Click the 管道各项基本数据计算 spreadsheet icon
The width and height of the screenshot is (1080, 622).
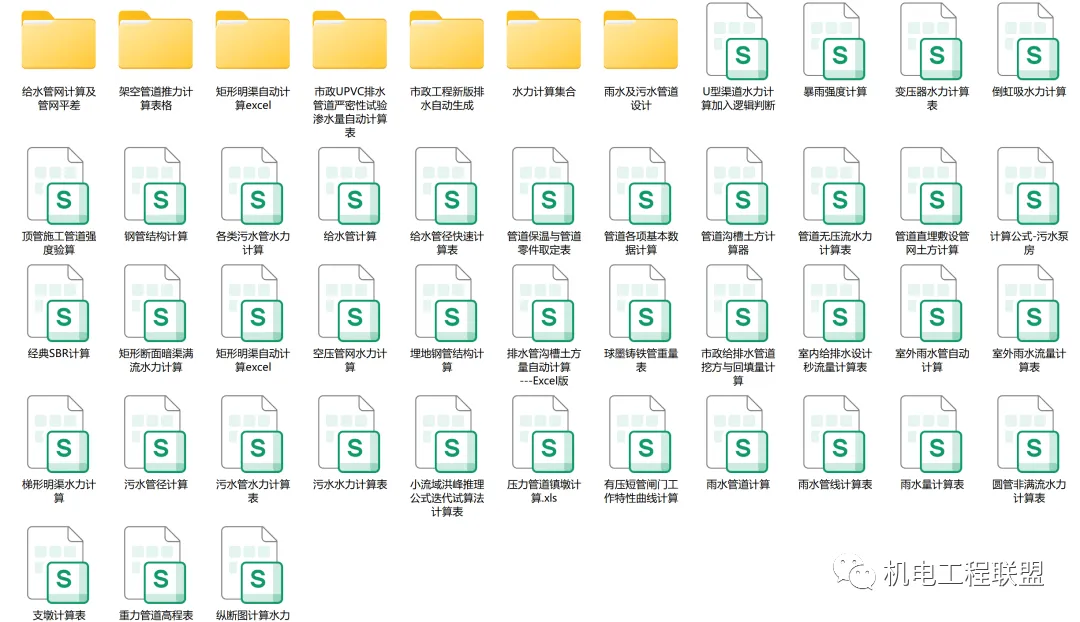click(x=641, y=186)
